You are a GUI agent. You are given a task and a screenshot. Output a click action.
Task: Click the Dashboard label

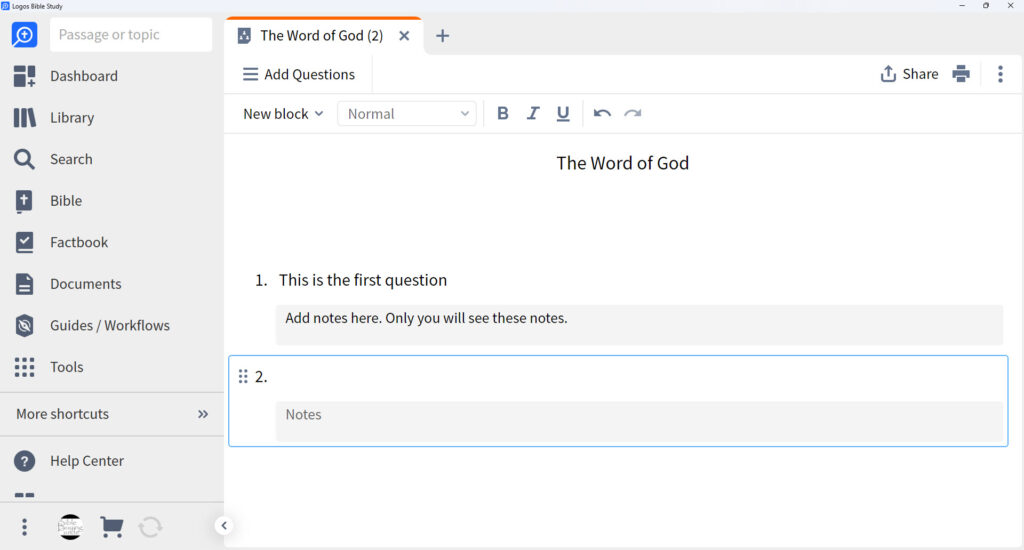pyautogui.click(x=84, y=76)
